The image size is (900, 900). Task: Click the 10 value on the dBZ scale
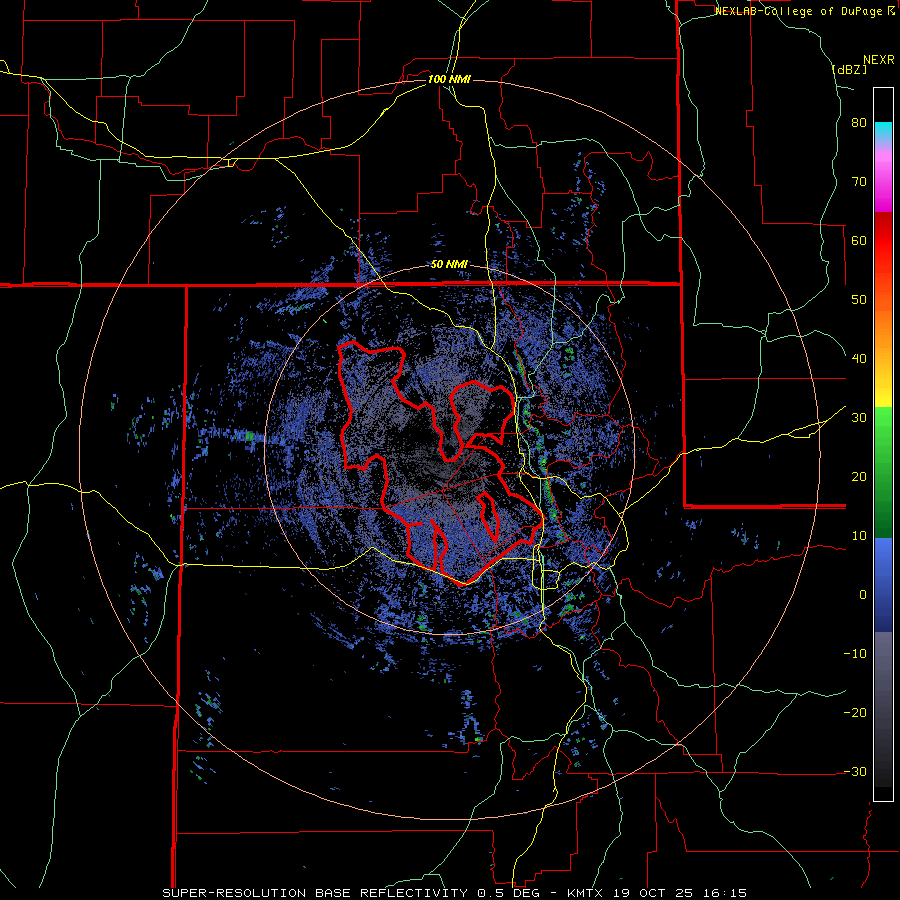pyautogui.click(x=859, y=536)
